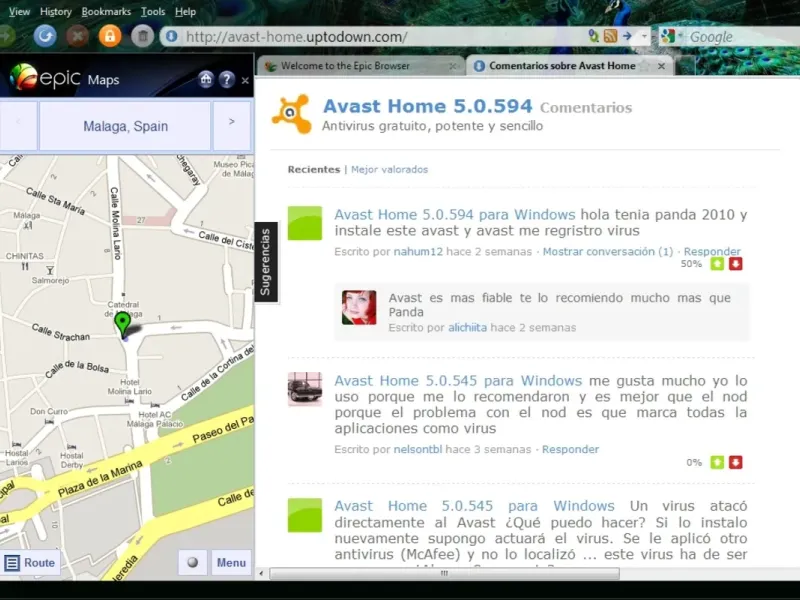Click into the Google search field

[742, 37]
